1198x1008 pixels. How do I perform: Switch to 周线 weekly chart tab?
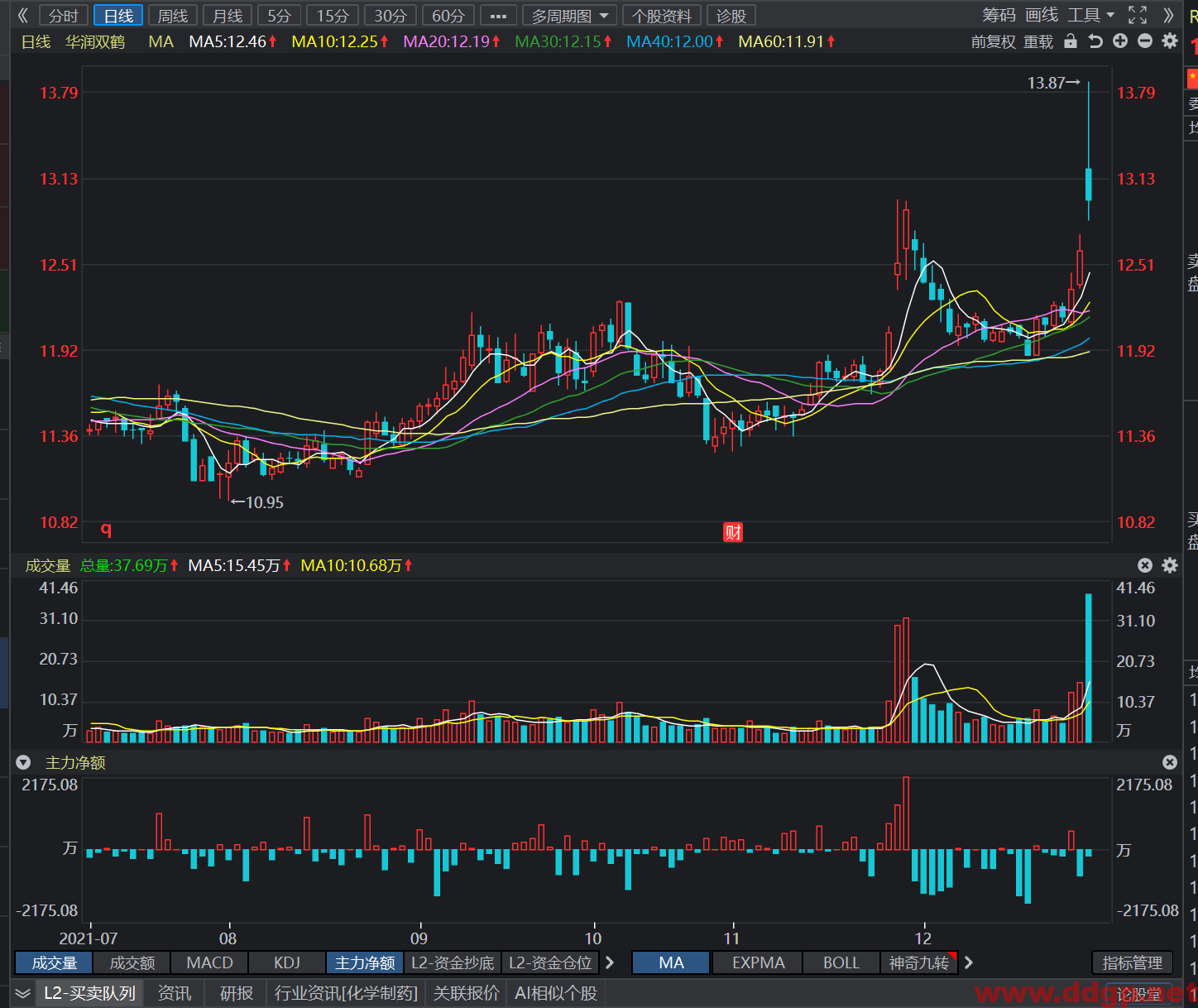[173, 16]
